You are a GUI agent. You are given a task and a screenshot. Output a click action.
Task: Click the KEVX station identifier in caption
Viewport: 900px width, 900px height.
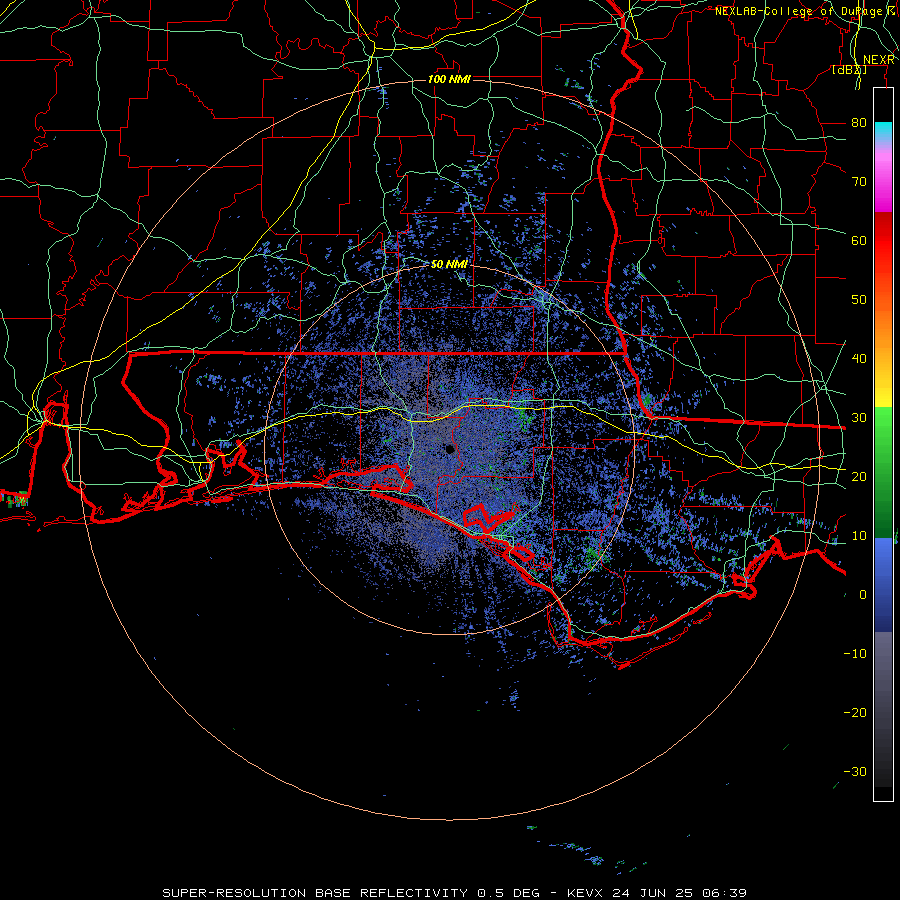pyautogui.click(x=585, y=893)
